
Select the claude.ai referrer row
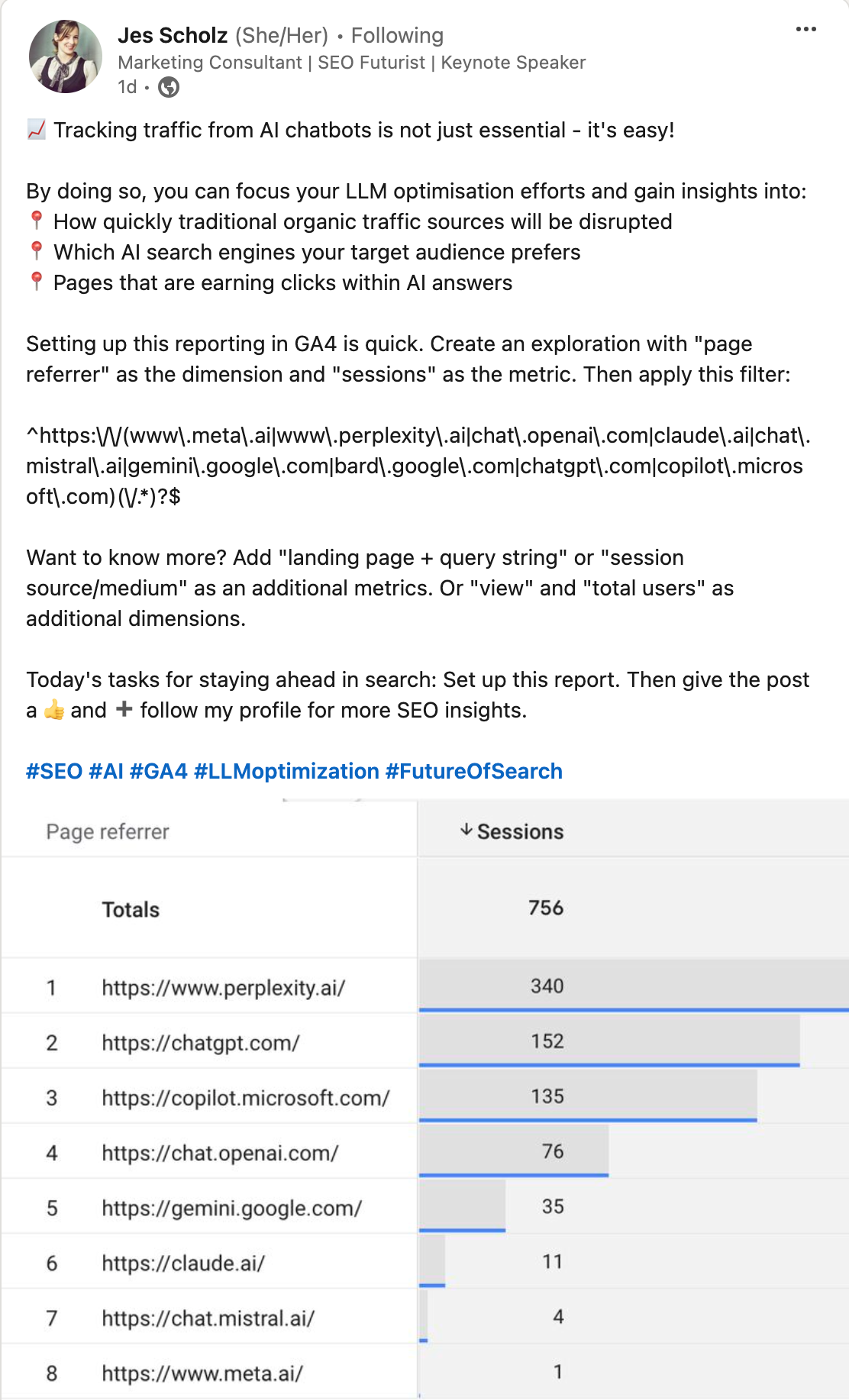coord(183,1263)
